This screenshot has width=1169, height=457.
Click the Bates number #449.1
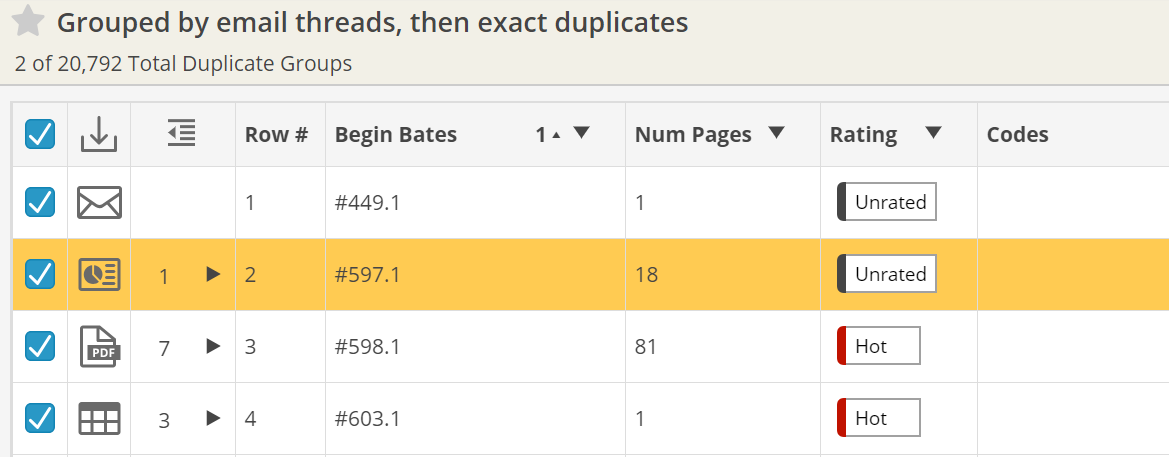coord(368,203)
